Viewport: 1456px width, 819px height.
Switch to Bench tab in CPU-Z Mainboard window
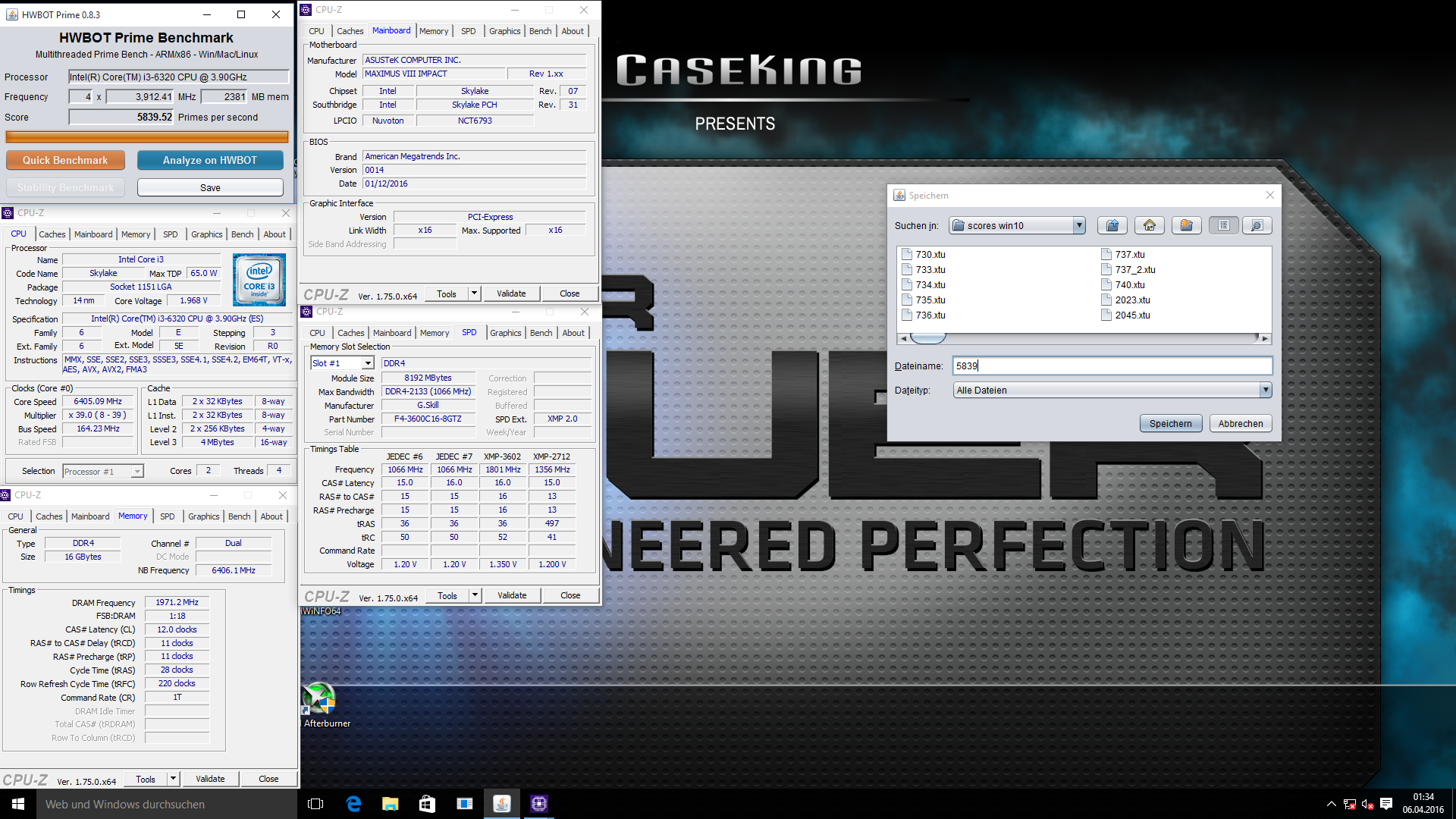coord(541,31)
